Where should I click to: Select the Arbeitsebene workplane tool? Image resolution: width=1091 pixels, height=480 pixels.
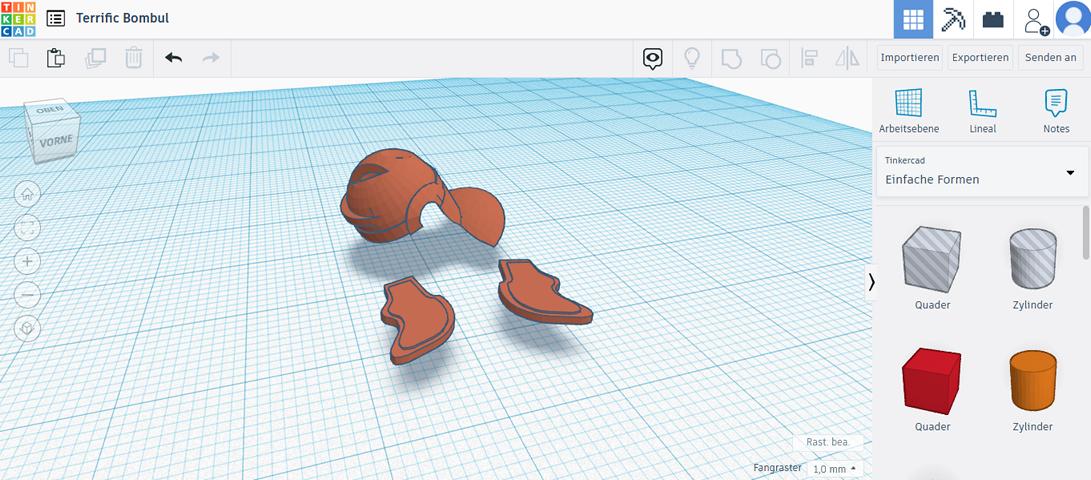908,110
